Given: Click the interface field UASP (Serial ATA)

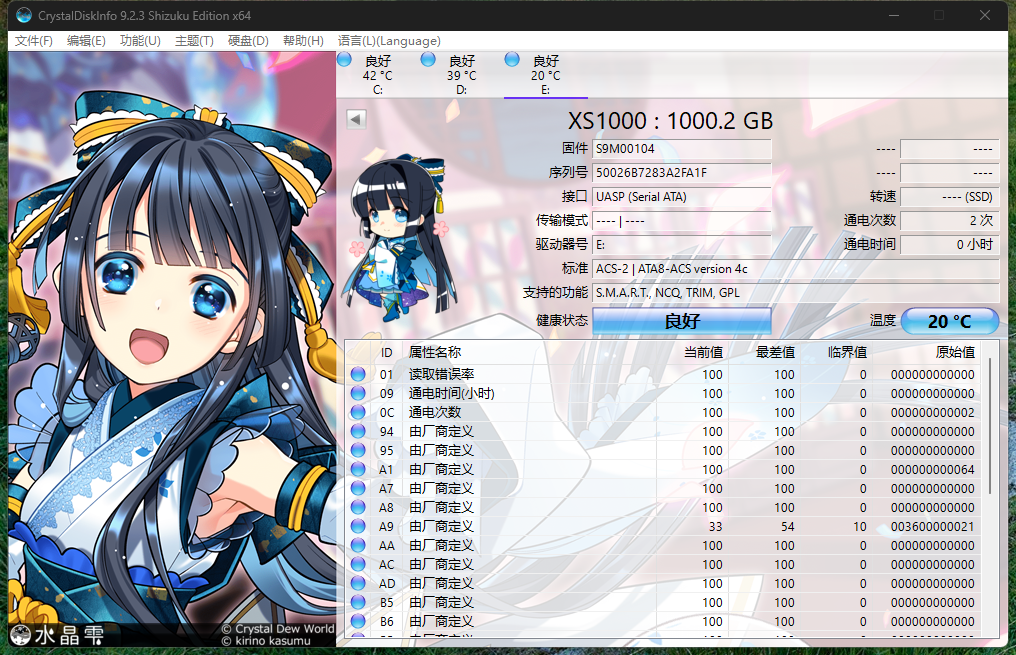Looking at the screenshot, I should 682,196.
